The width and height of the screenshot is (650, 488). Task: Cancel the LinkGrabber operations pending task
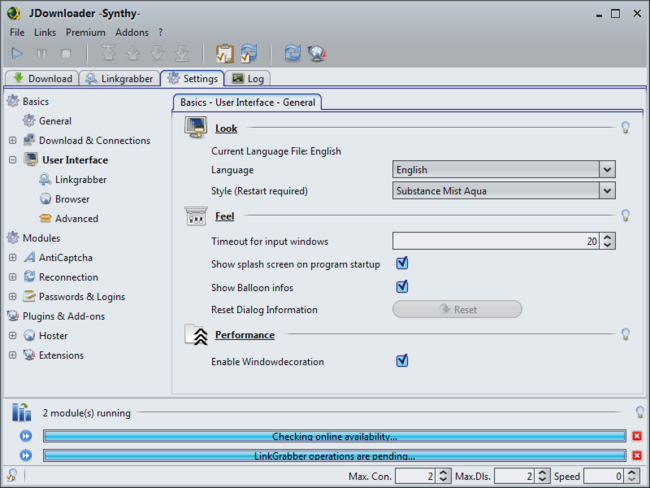click(x=637, y=456)
